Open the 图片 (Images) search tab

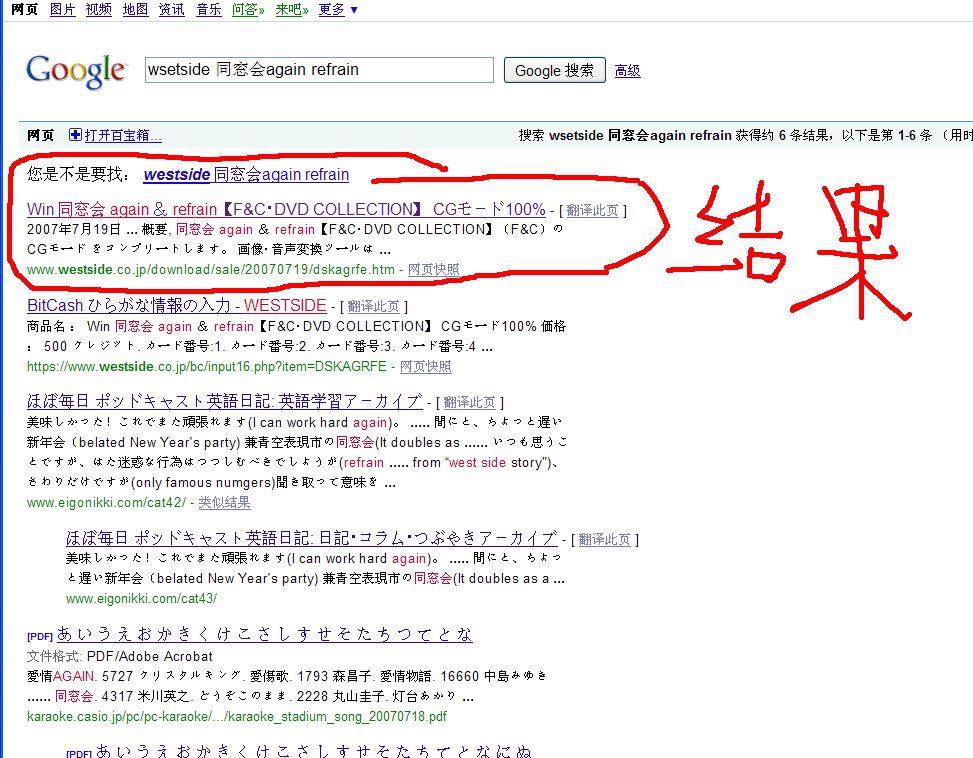point(62,9)
